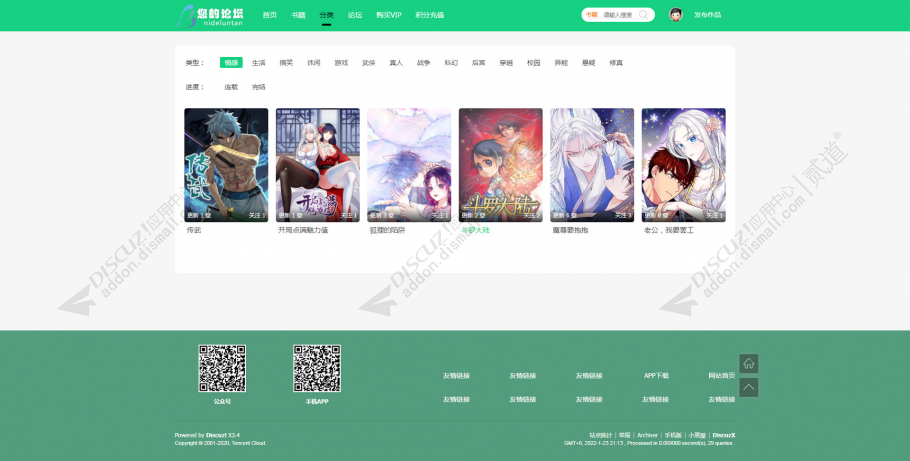The image size is (910, 461).
Task: Click the 狐狸的陷阱 title link
Action: point(387,230)
